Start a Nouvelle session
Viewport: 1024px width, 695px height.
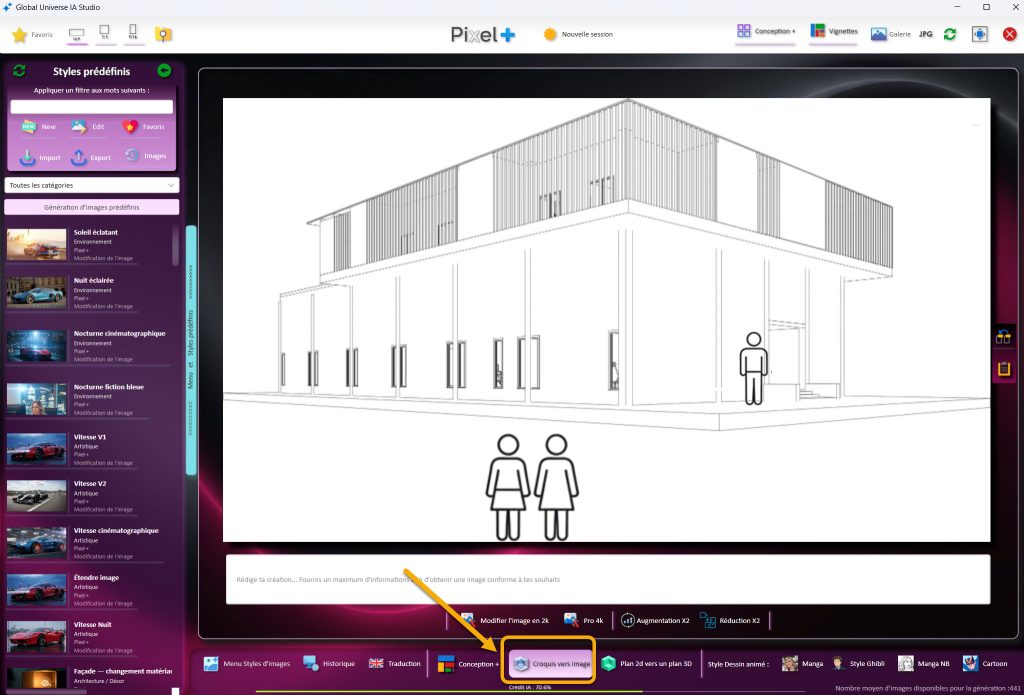click(x=578, y=34)
